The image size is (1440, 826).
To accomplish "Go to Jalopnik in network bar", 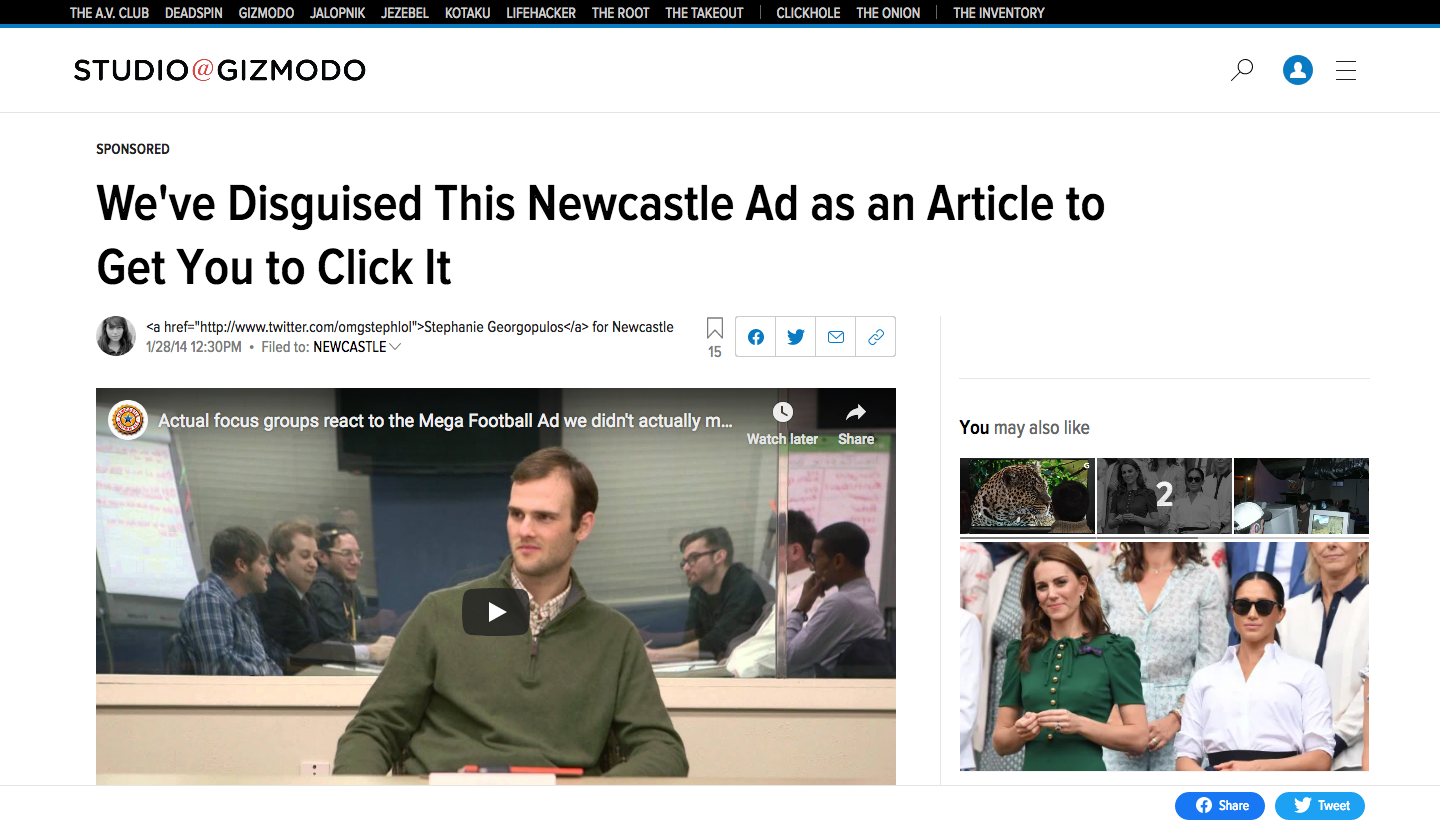I will tap(338, 13).
